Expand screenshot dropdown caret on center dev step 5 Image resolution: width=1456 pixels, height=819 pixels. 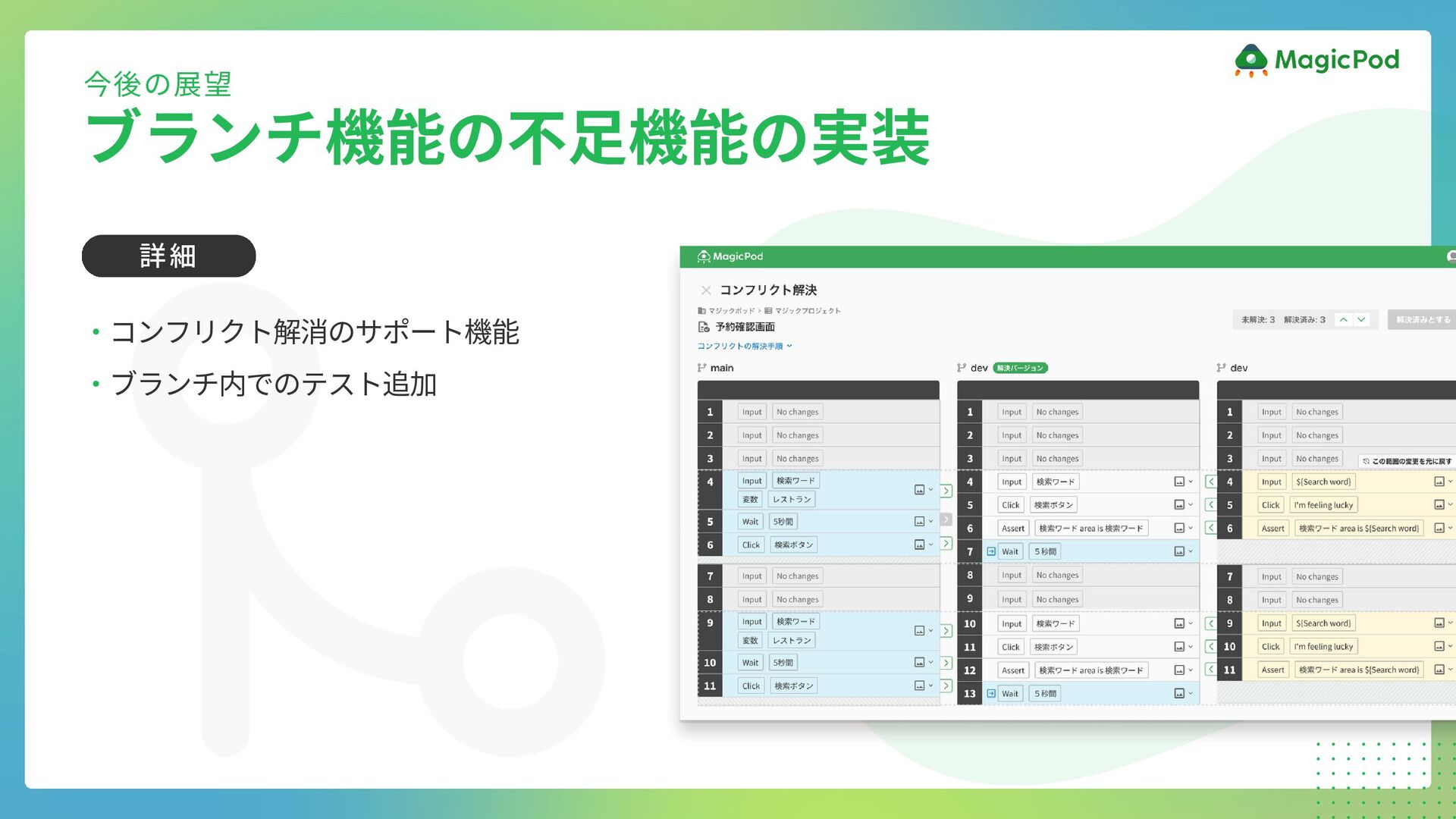[1191, 504]
